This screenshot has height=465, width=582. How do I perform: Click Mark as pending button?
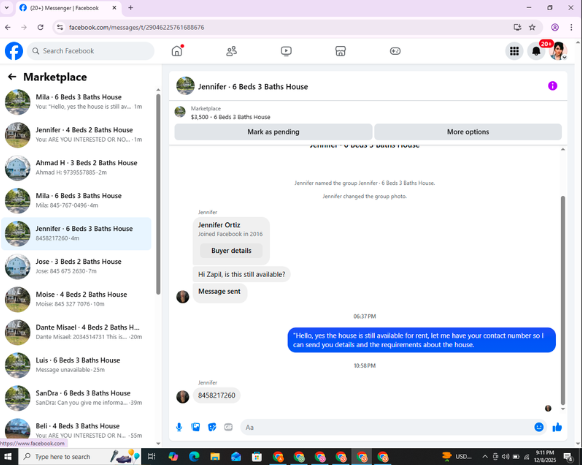(273, 132)
